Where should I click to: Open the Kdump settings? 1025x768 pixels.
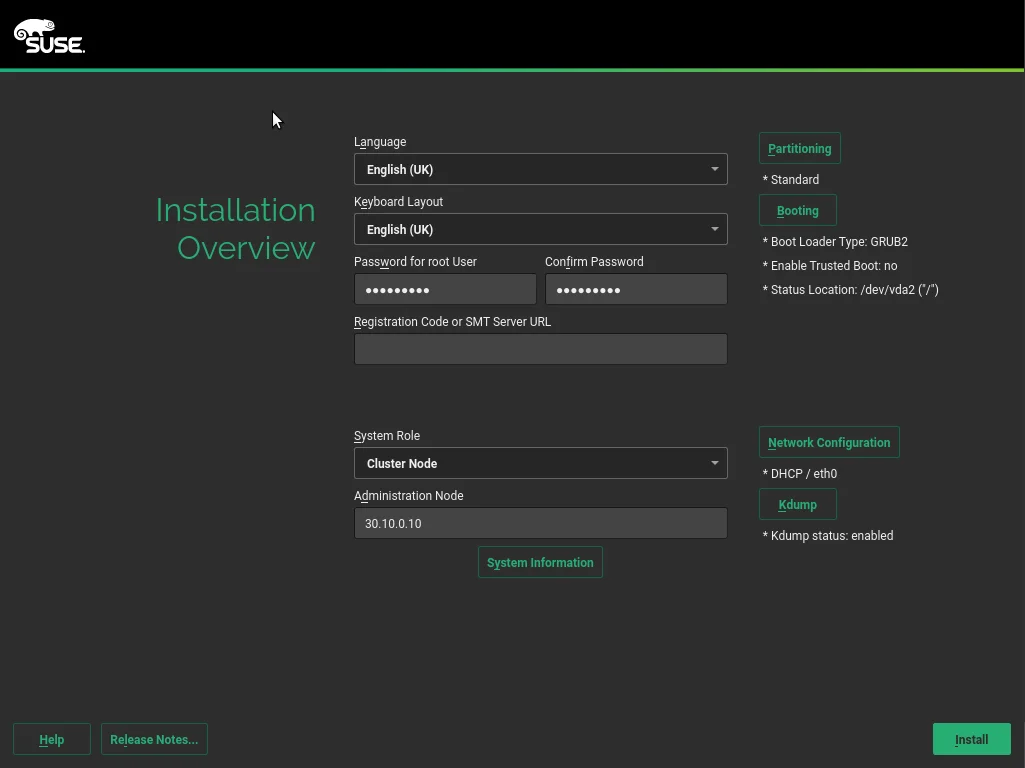tap(797, 504)
